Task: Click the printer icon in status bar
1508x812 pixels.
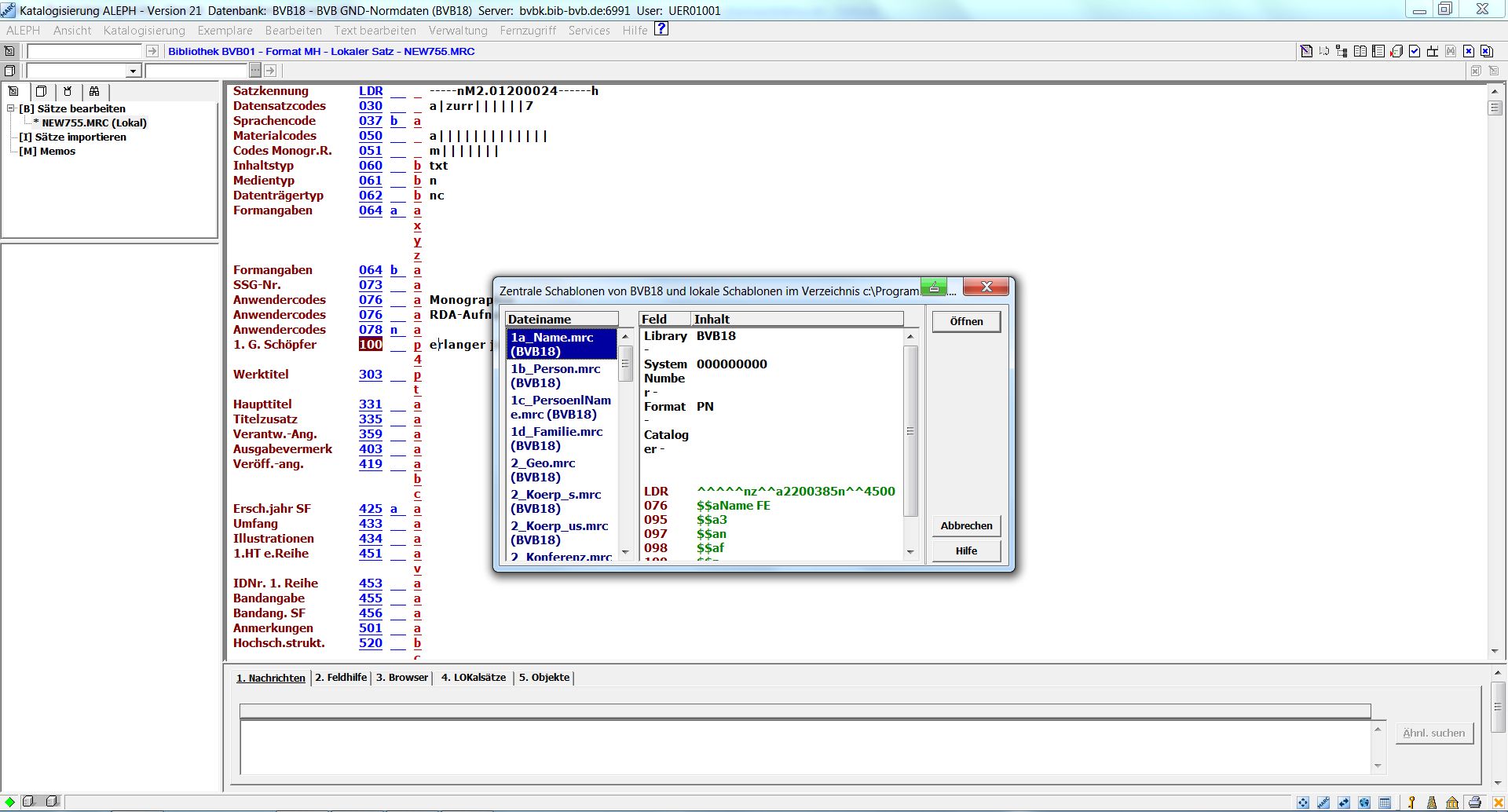Action: pos(1474,803)
